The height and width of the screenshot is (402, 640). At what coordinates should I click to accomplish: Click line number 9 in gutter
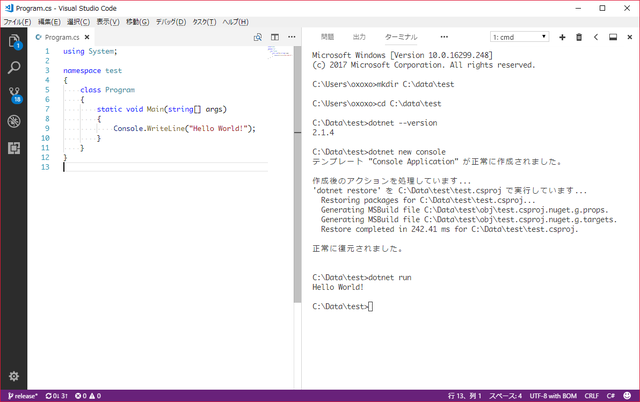click(47, 129)
